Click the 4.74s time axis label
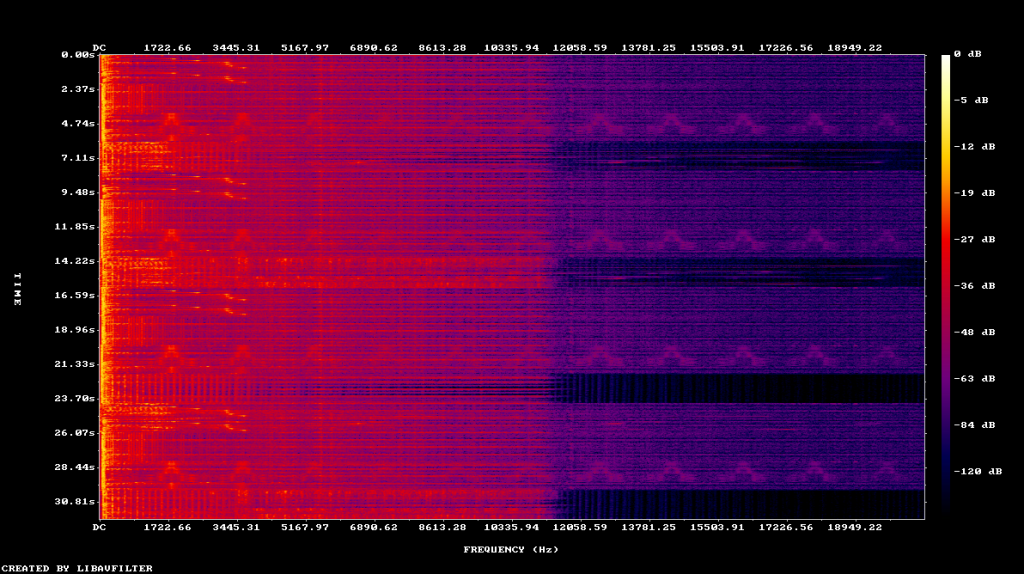Image resolution: width=1024 pixels, height=574 pixels. click(78, 123)
